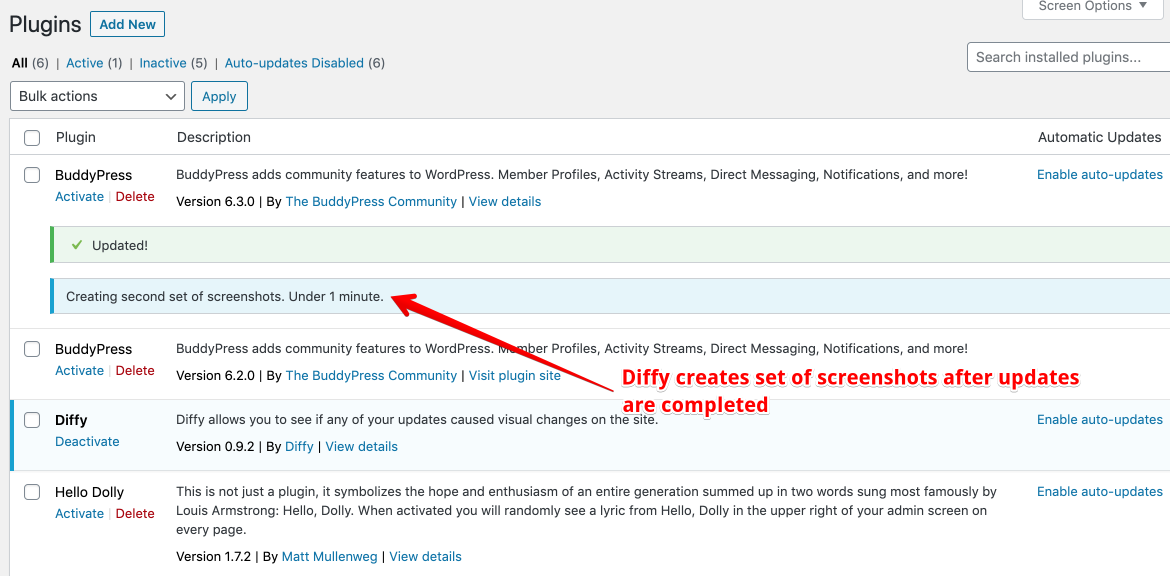Enable auto-updates for BuddyPress 6.3.0

(x=1099, y=175)
